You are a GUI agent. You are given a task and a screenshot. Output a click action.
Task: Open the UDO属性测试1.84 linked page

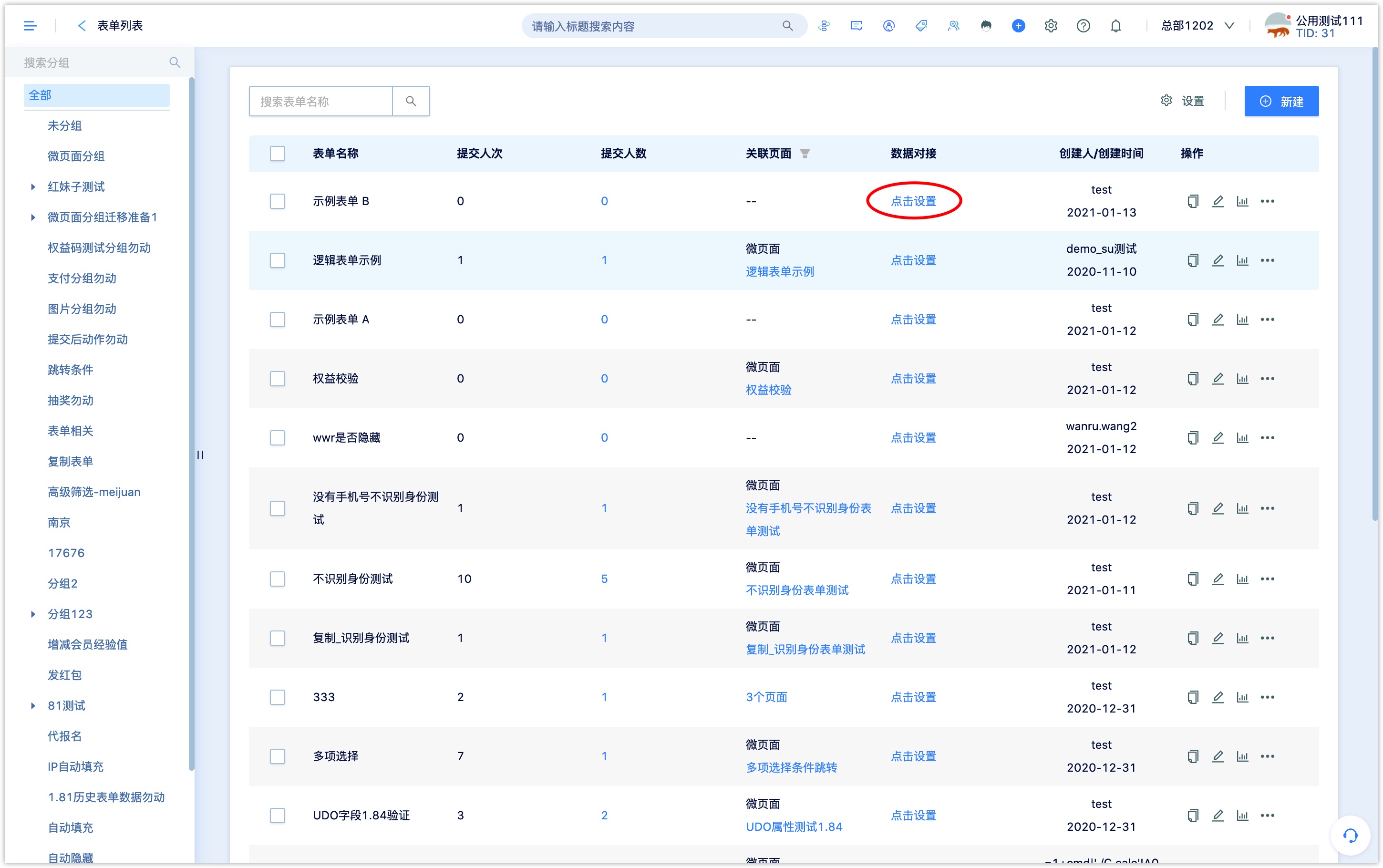point(794,827)
